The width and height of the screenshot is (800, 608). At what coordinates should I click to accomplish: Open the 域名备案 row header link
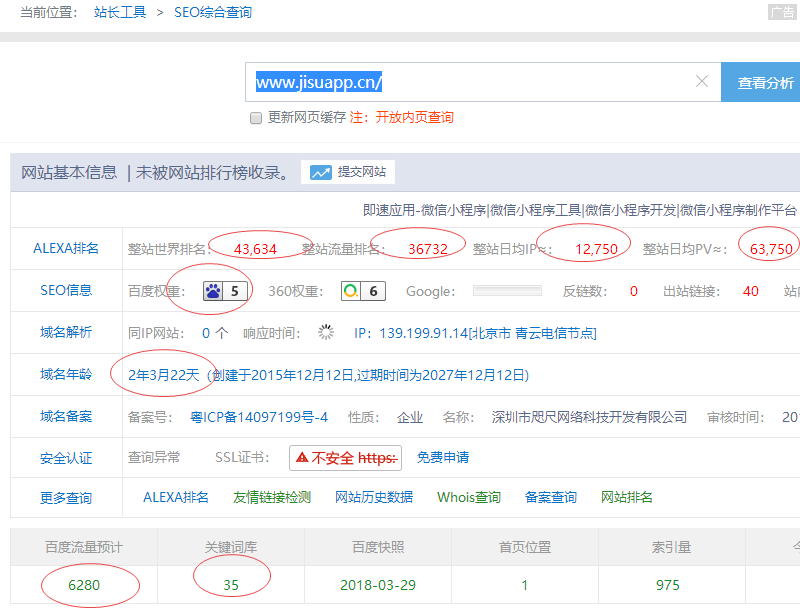tap(66, 416)
